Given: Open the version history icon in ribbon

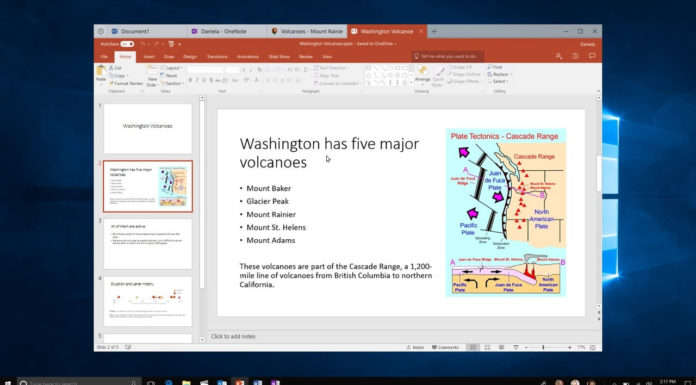Looking at the screenshot, I should 575,56.
